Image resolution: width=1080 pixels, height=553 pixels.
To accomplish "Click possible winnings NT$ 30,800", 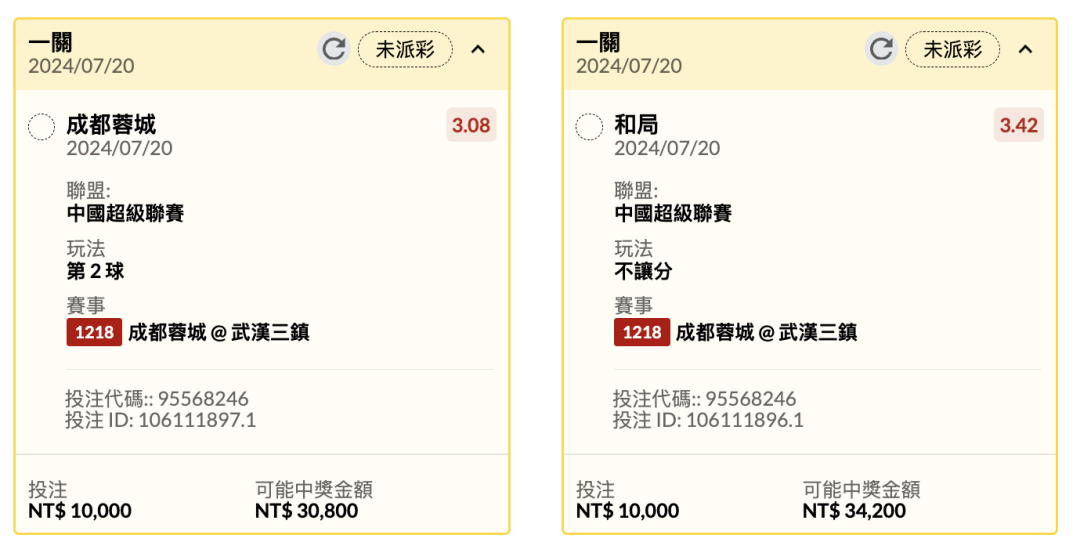I will (x=306, y=511).
